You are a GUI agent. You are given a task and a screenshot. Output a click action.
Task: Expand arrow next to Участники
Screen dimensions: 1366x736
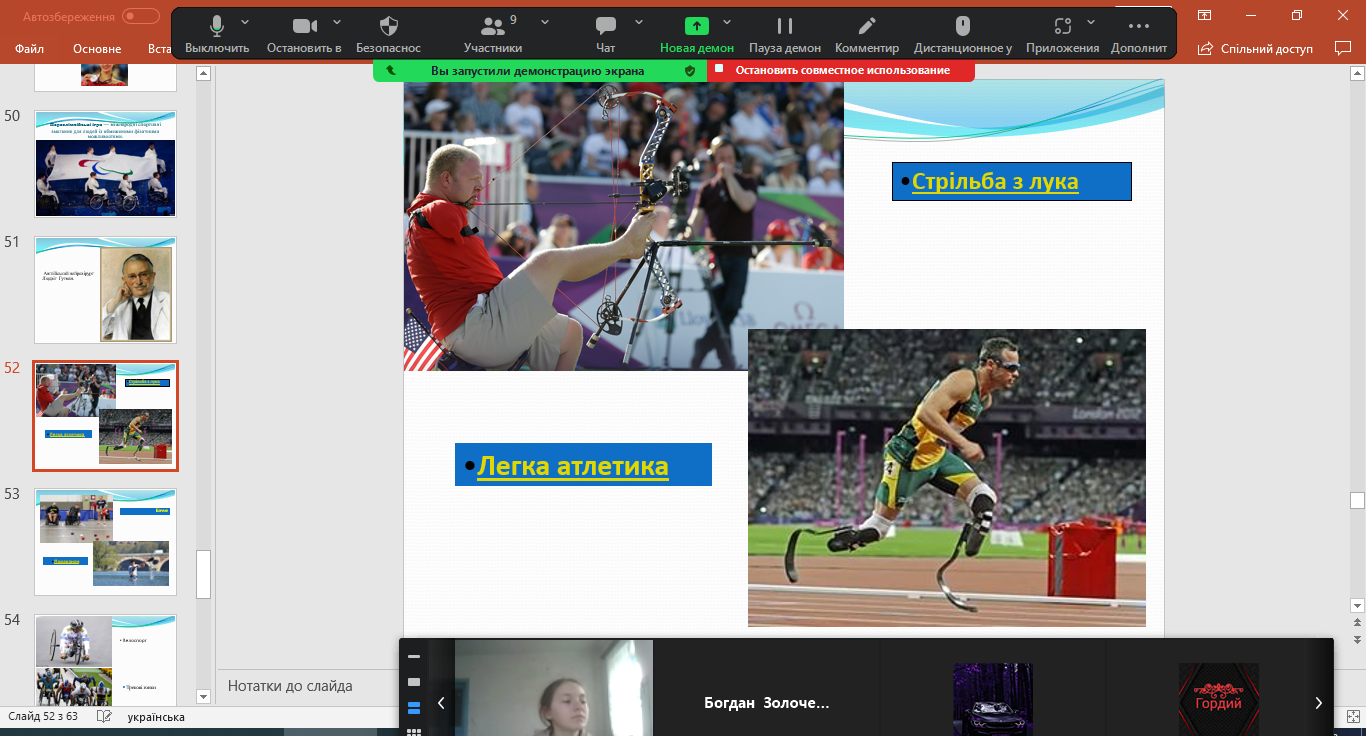pos(545,21)
